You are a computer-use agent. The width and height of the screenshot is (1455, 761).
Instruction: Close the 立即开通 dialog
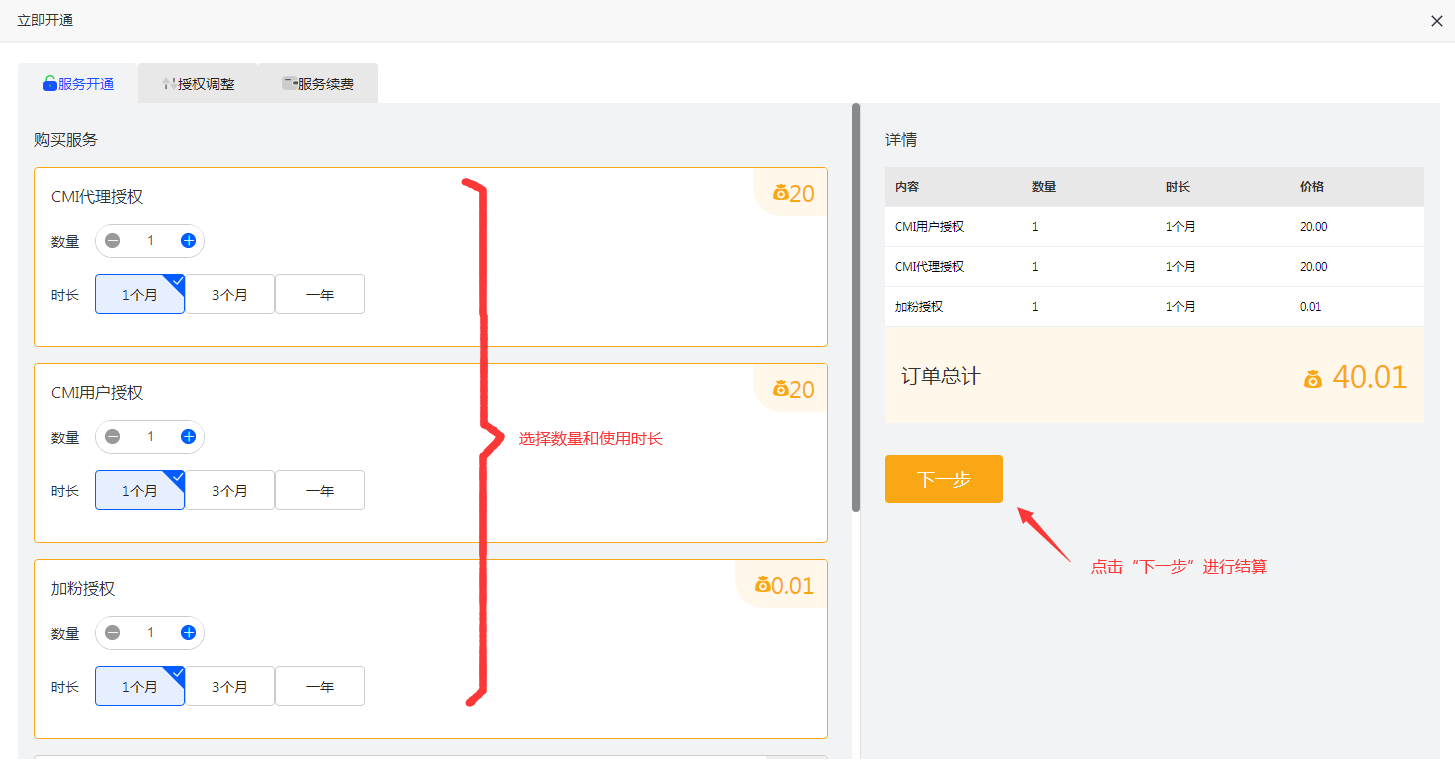point(1436,21)
